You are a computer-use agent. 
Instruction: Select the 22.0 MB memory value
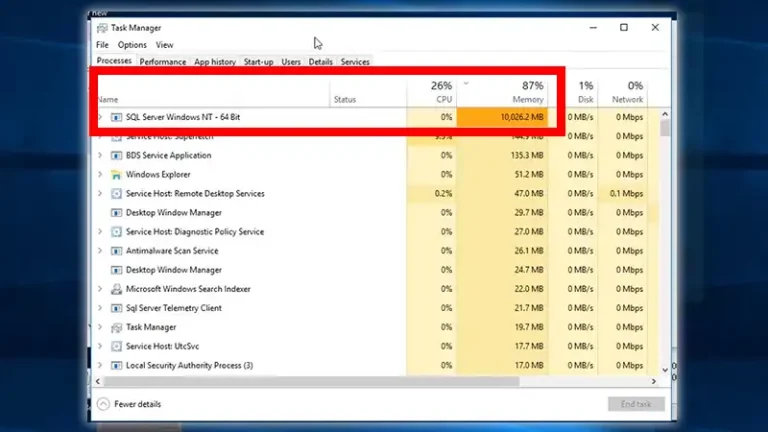point(528,289)
